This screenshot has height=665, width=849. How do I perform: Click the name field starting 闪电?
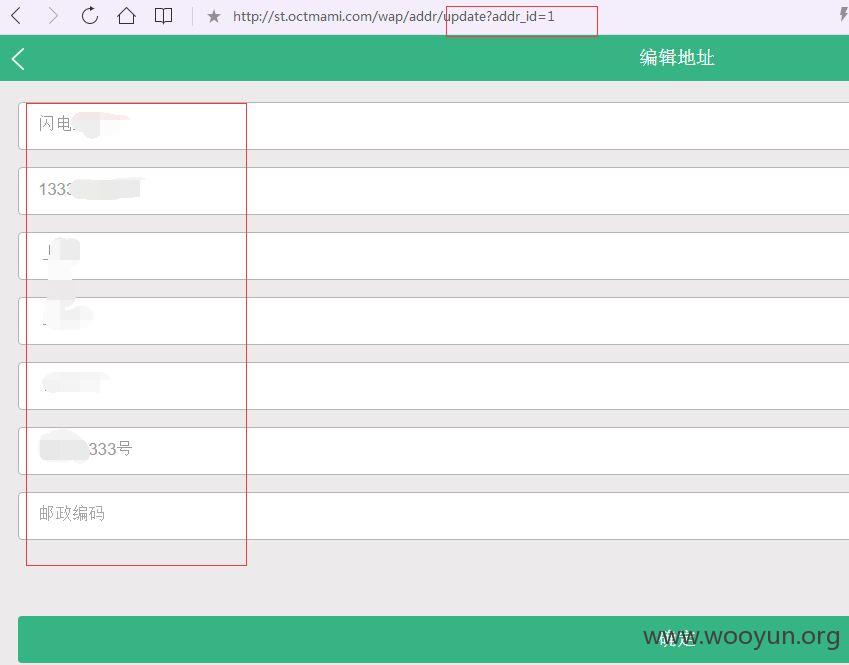tap(433, 126)
